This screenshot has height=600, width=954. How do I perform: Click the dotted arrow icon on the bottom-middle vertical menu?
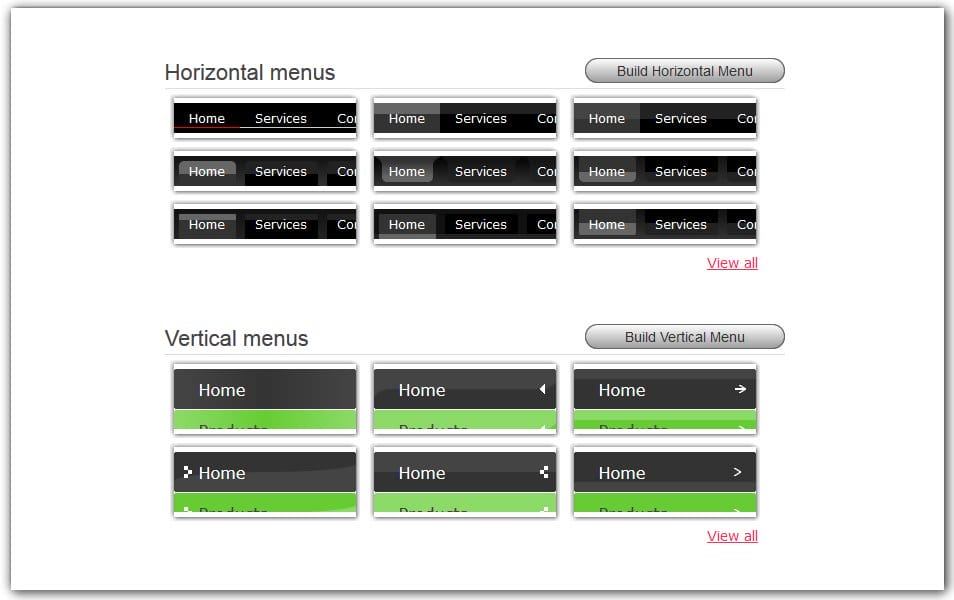coord(545,470)
